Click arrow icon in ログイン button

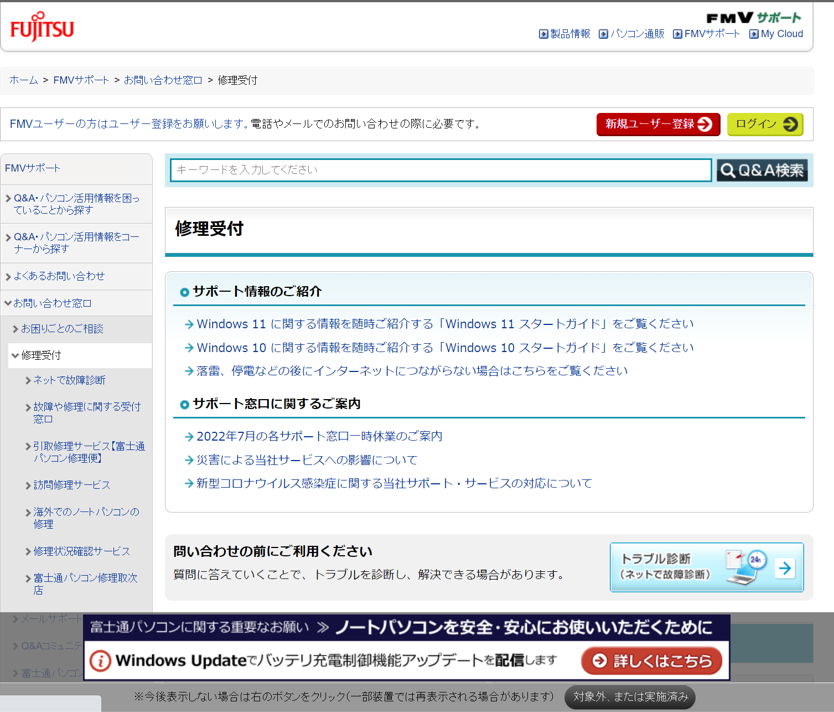790,124
